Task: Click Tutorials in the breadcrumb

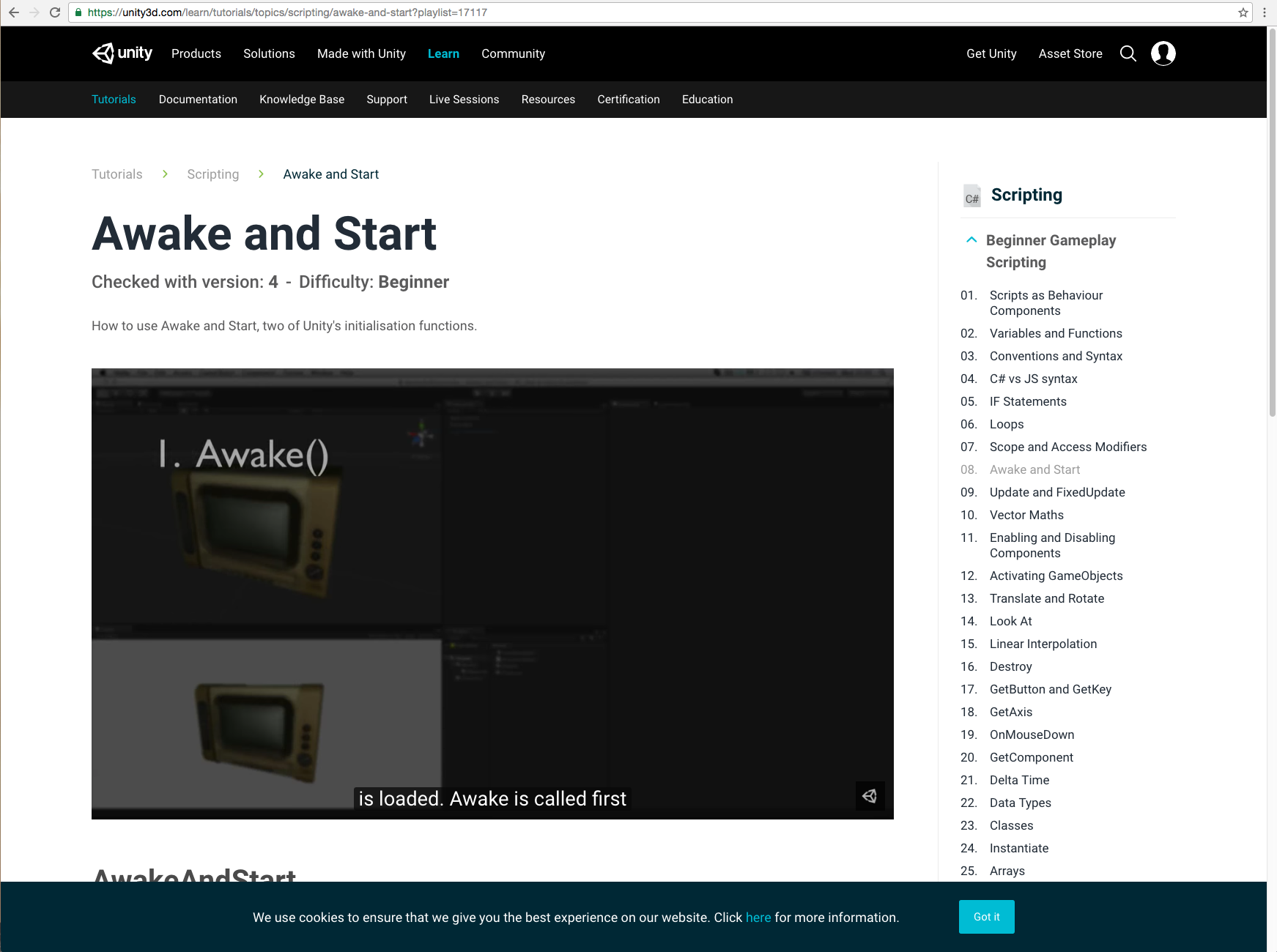Action: pyautogui.click(x=117, y=174)
